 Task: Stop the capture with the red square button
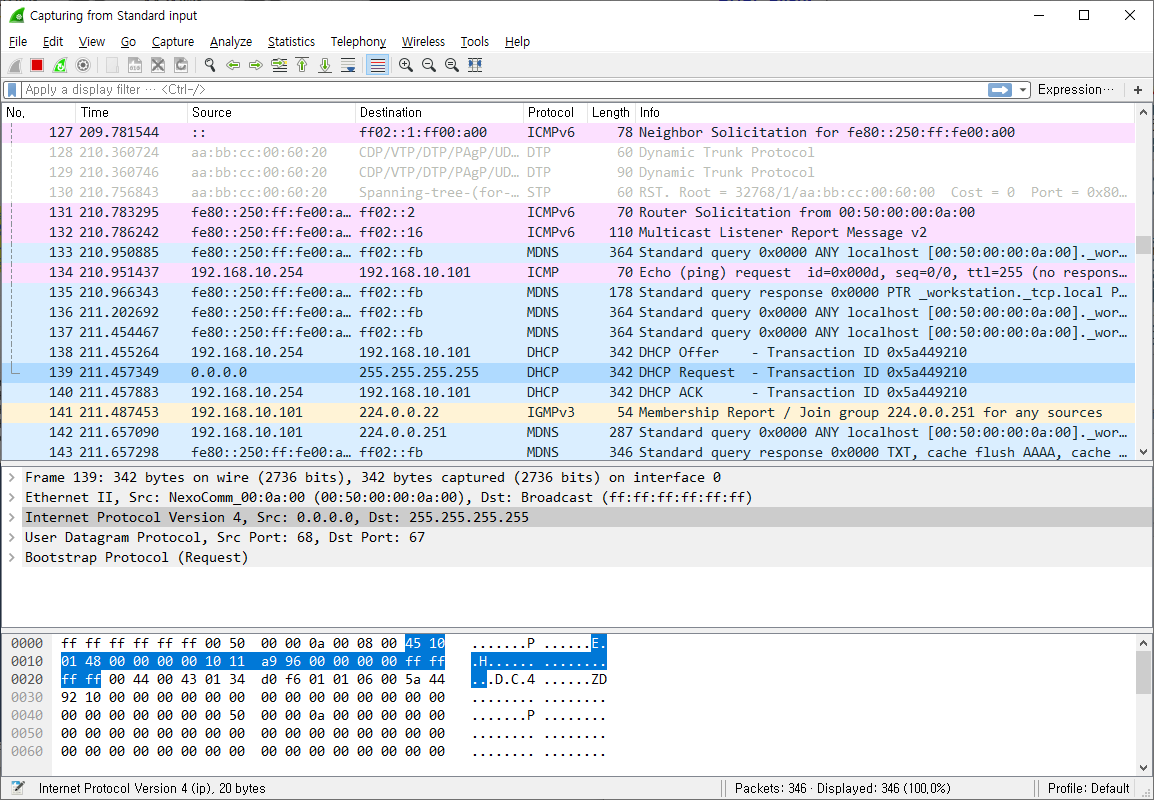(37, 66)
